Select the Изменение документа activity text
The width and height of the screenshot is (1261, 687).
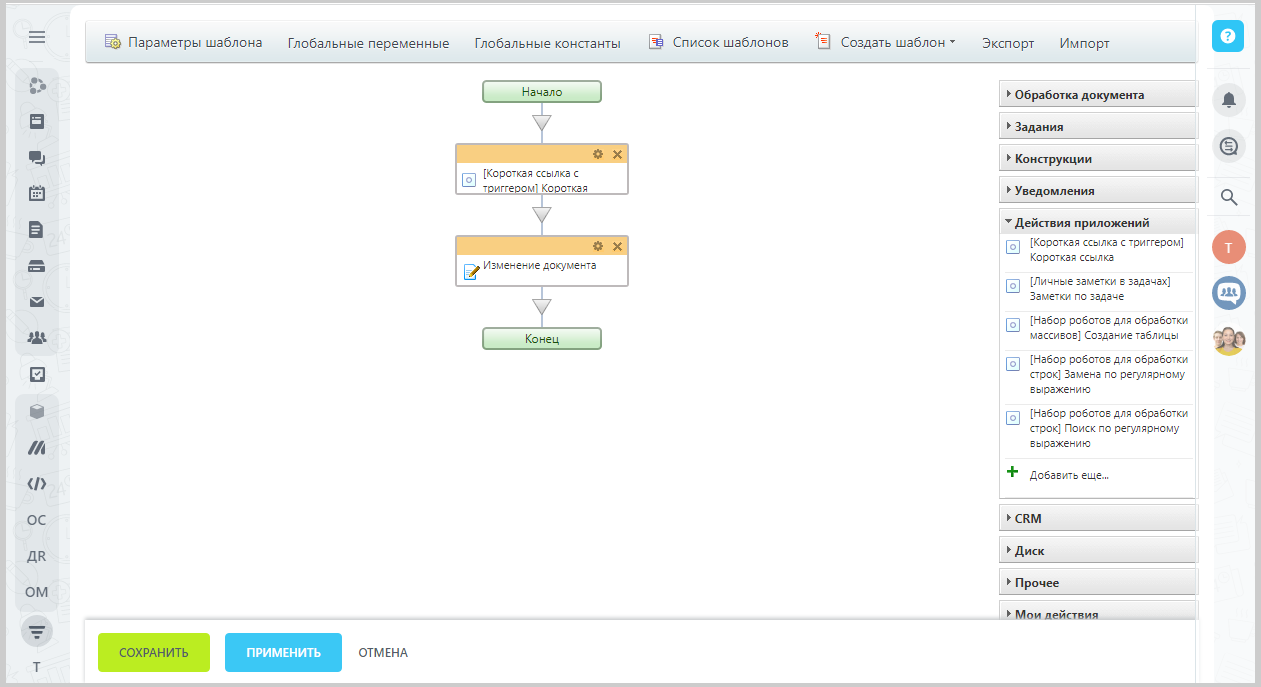pyautogui.click(x=540, y=266)
